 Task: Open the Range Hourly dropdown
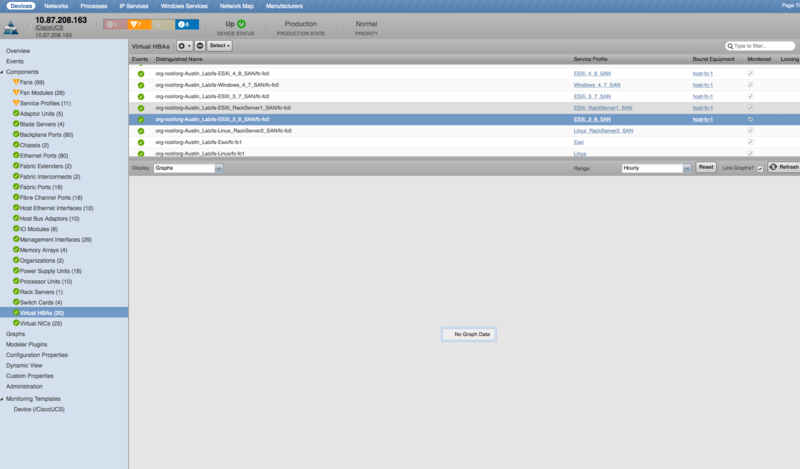pos(656,168)
